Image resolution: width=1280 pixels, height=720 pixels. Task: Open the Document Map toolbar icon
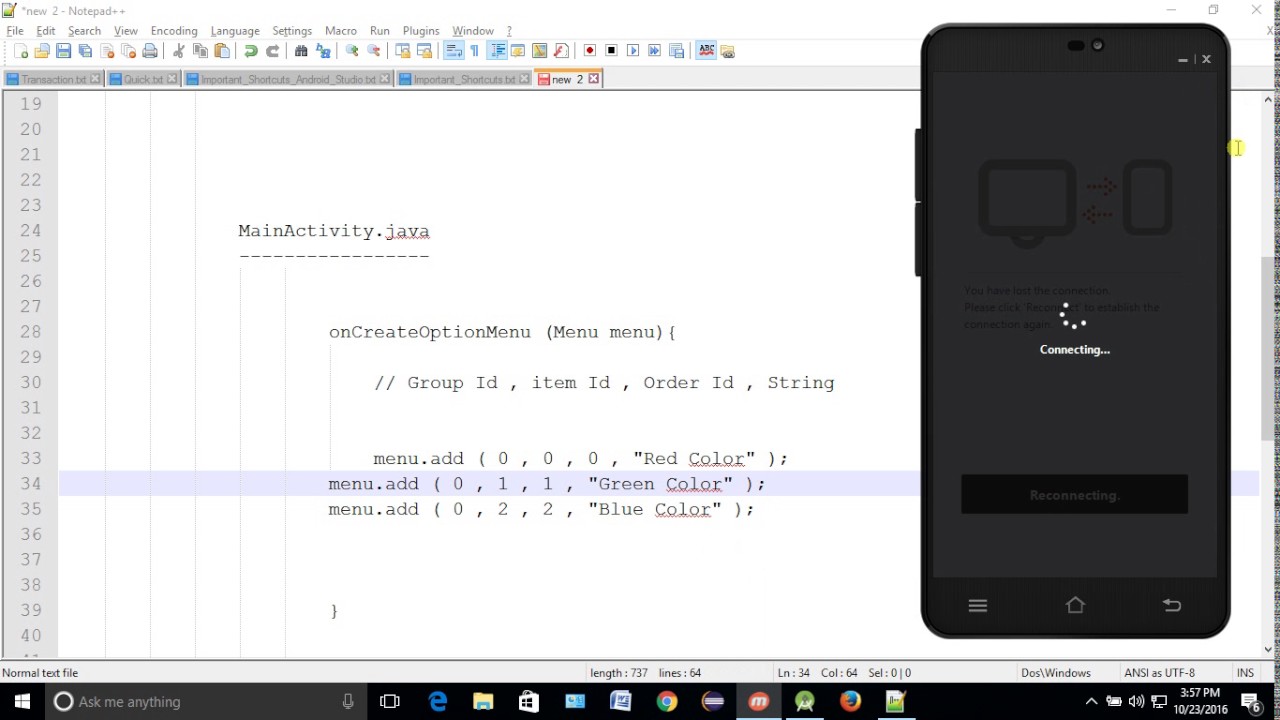pos(540,51)
